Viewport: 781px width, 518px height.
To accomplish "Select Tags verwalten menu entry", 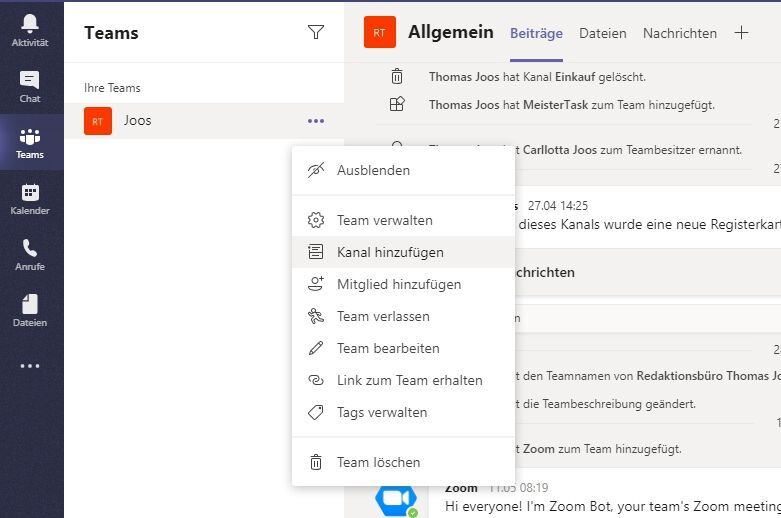I will point(403,412).
